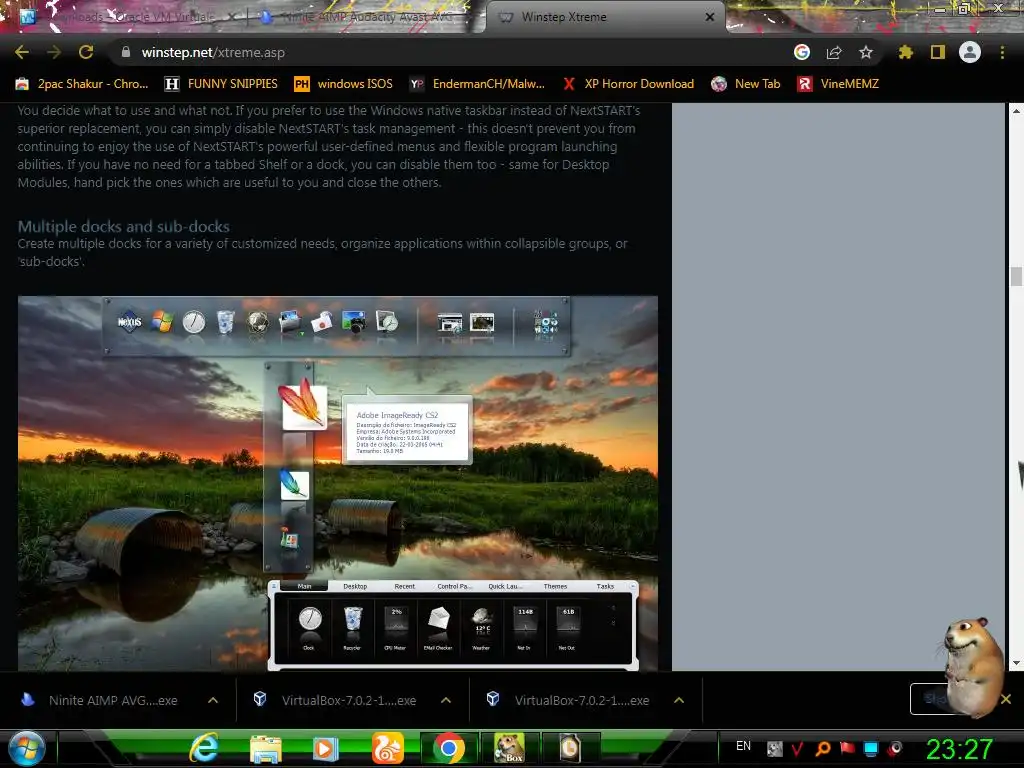Click the Multiple docks and sub-docks heading
Screen dimensions: 1024x768
tap(123, 227)
